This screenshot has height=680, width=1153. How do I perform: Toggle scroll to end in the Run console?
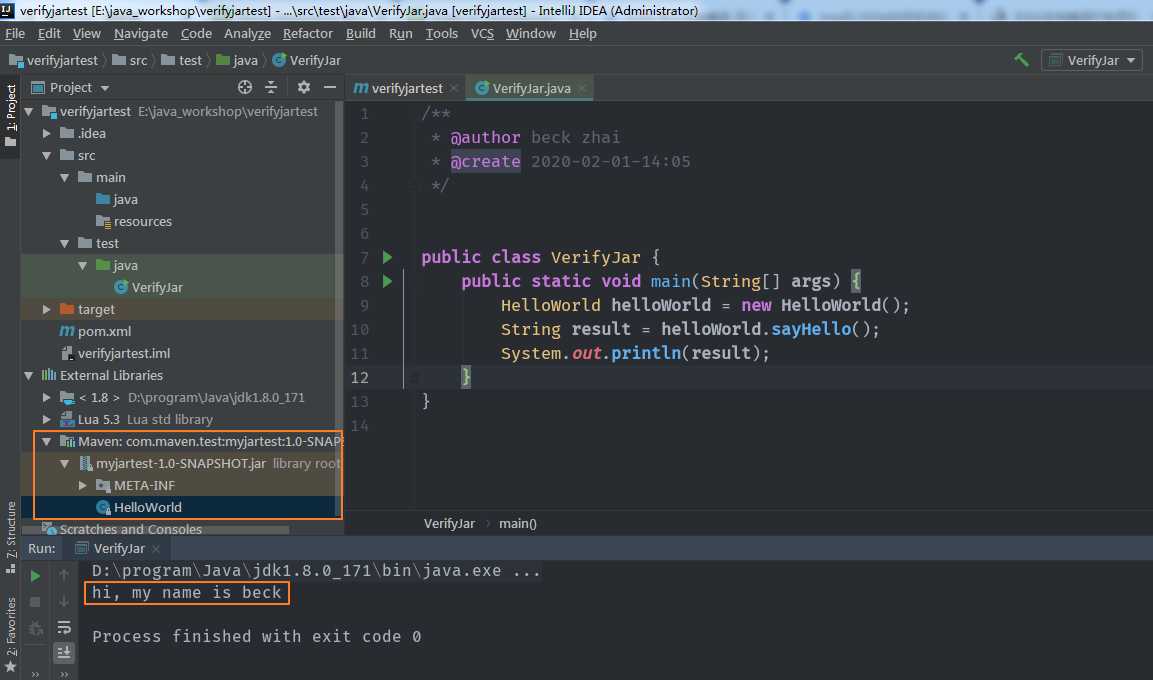pyautogui.click(x=64, y=652)
